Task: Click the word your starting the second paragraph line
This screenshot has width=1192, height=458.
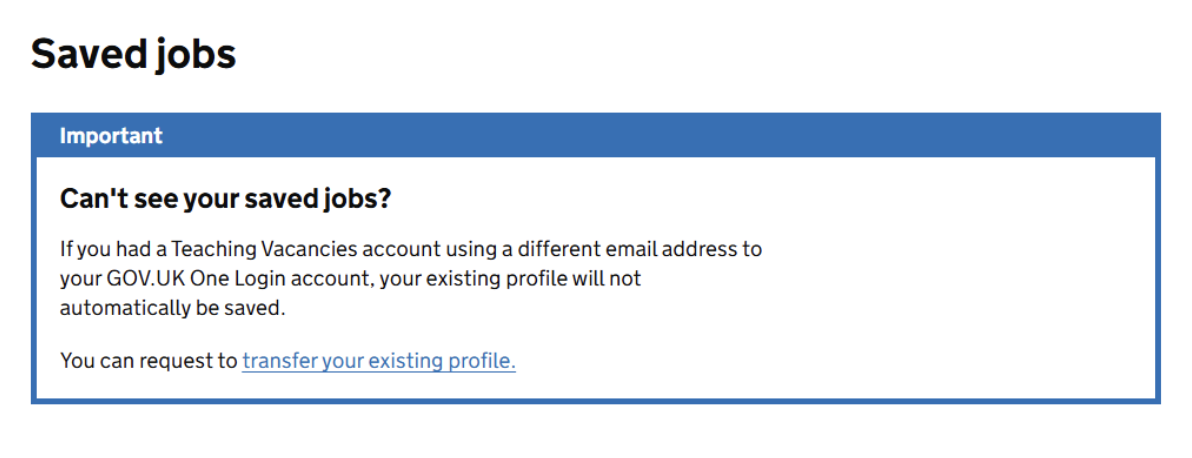Action: (78, 279)
